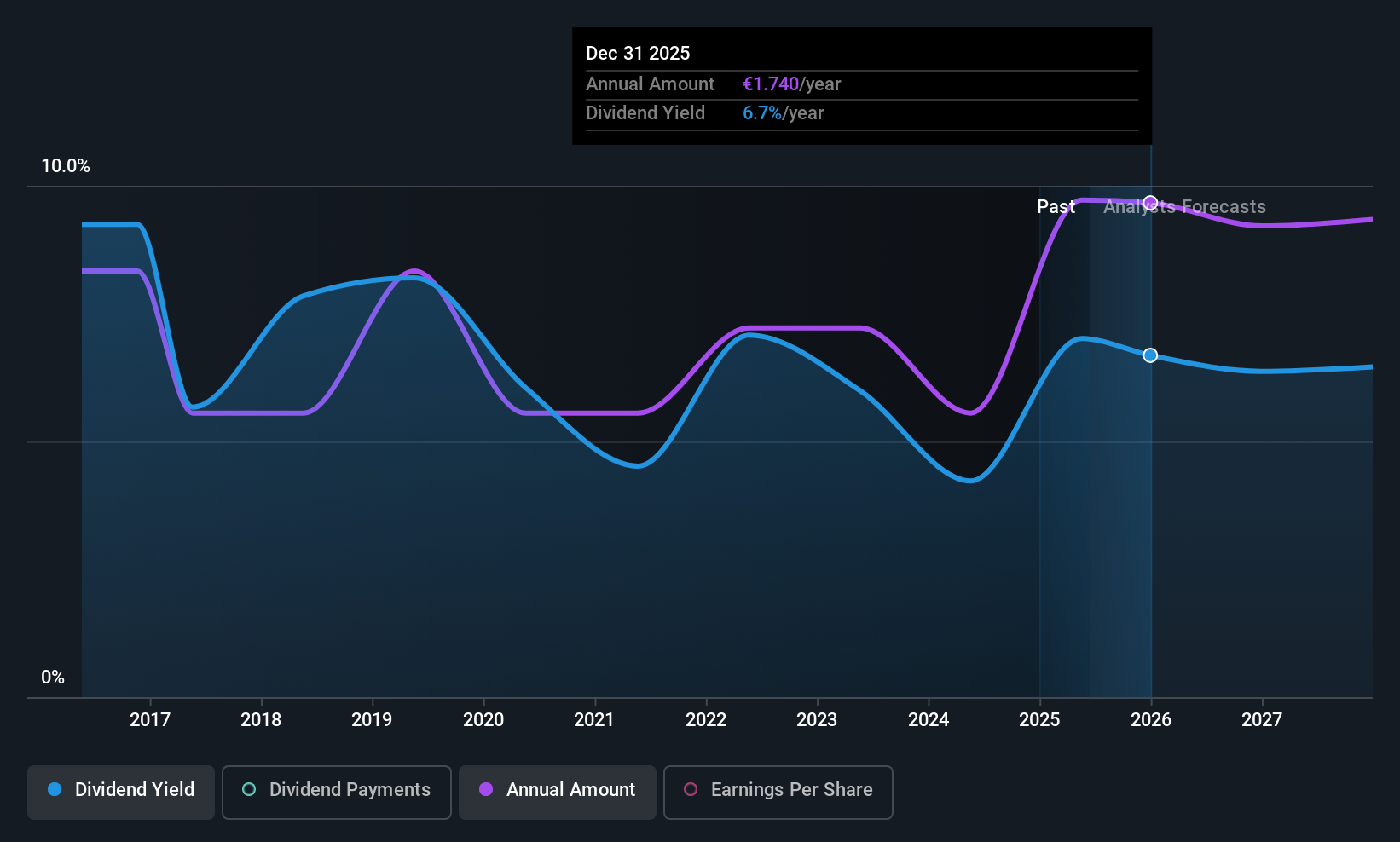The image size is (1400, 842).
Task: Click the Dividend Payments legend circle
Action: pos(249,789)
